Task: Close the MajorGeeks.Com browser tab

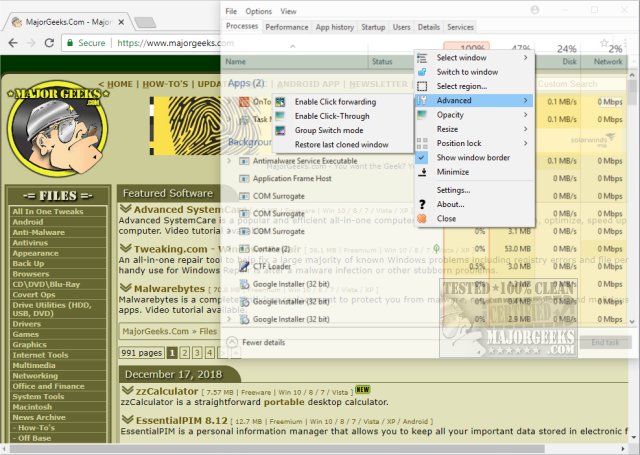Action: click(121, 22)
